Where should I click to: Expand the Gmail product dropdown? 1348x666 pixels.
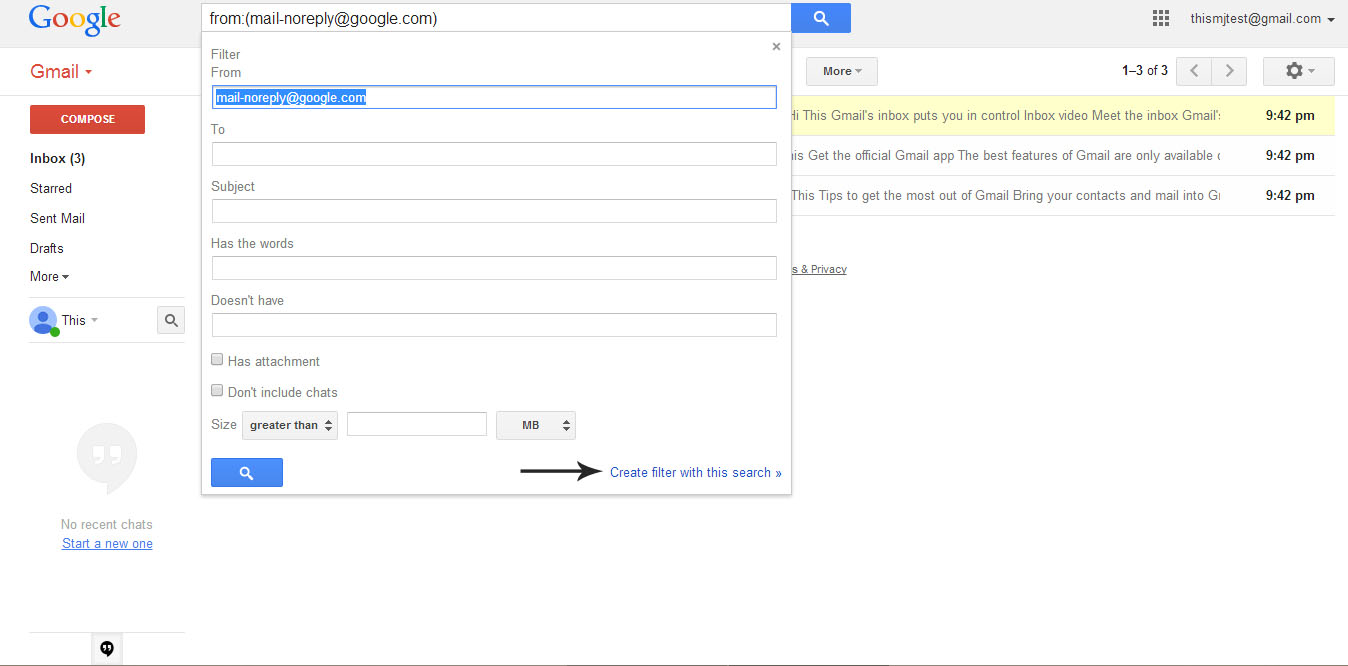coord(61,72)
